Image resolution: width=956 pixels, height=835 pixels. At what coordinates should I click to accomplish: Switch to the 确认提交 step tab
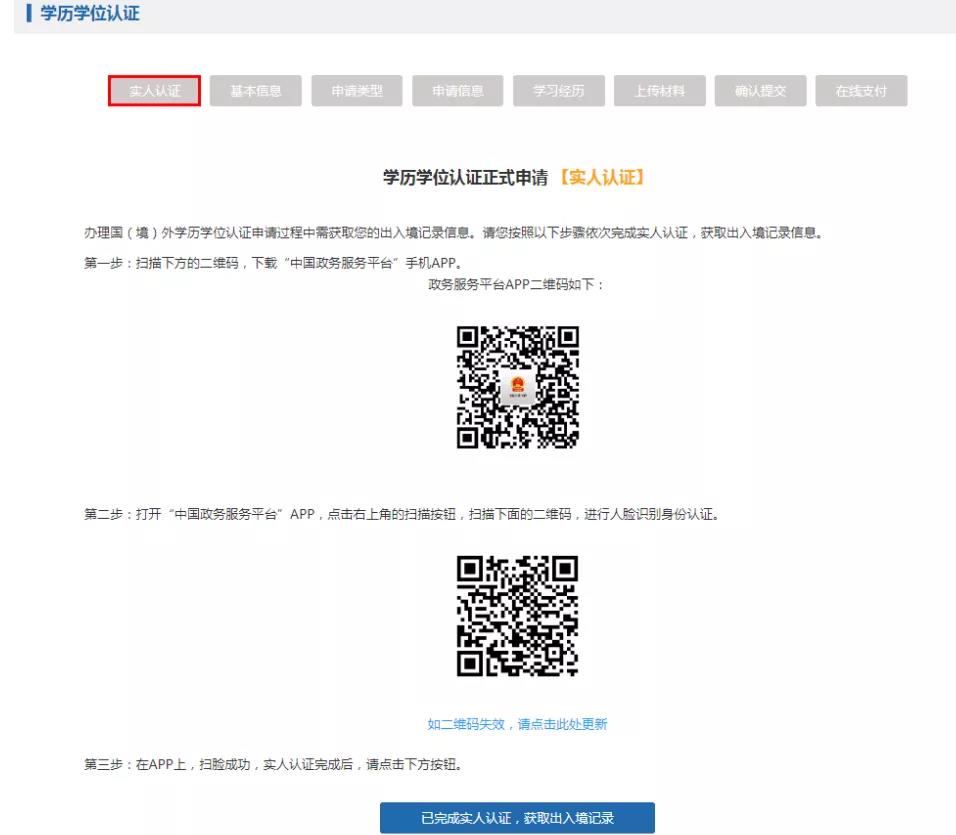(760, 91)
